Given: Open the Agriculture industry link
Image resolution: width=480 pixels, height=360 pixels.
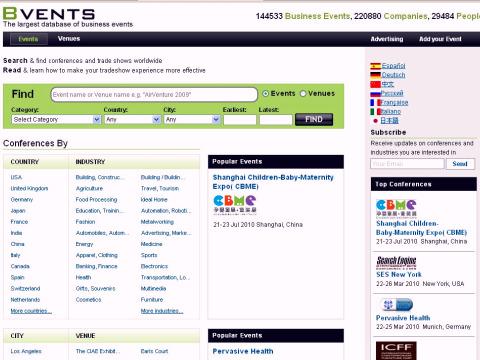Looking at the screenshot, I should click(89, 188).
